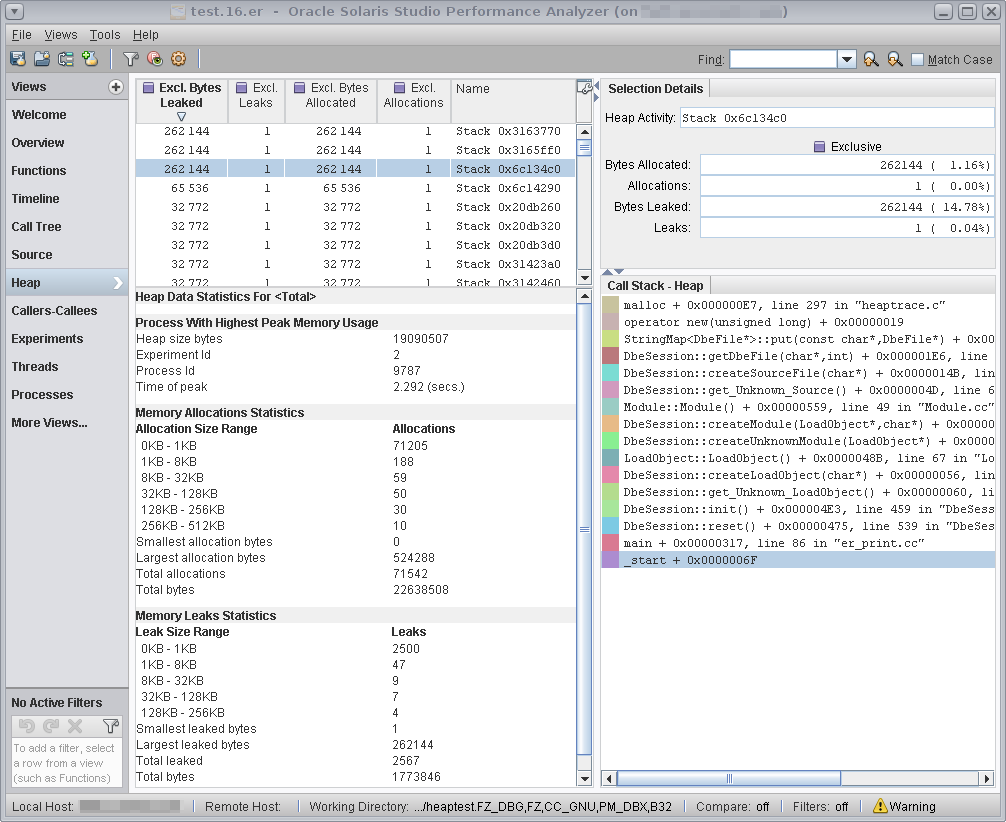Select row Stack 0x6c14290
The height and width of the screenshot is (822, 1006).
pyautogui.click(x=355, y=188)
